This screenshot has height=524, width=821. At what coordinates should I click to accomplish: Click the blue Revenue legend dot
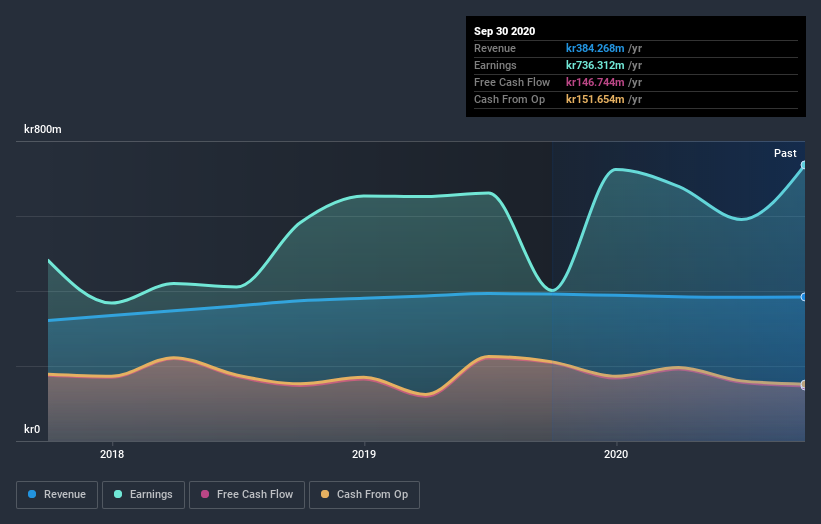pos(32,494)
